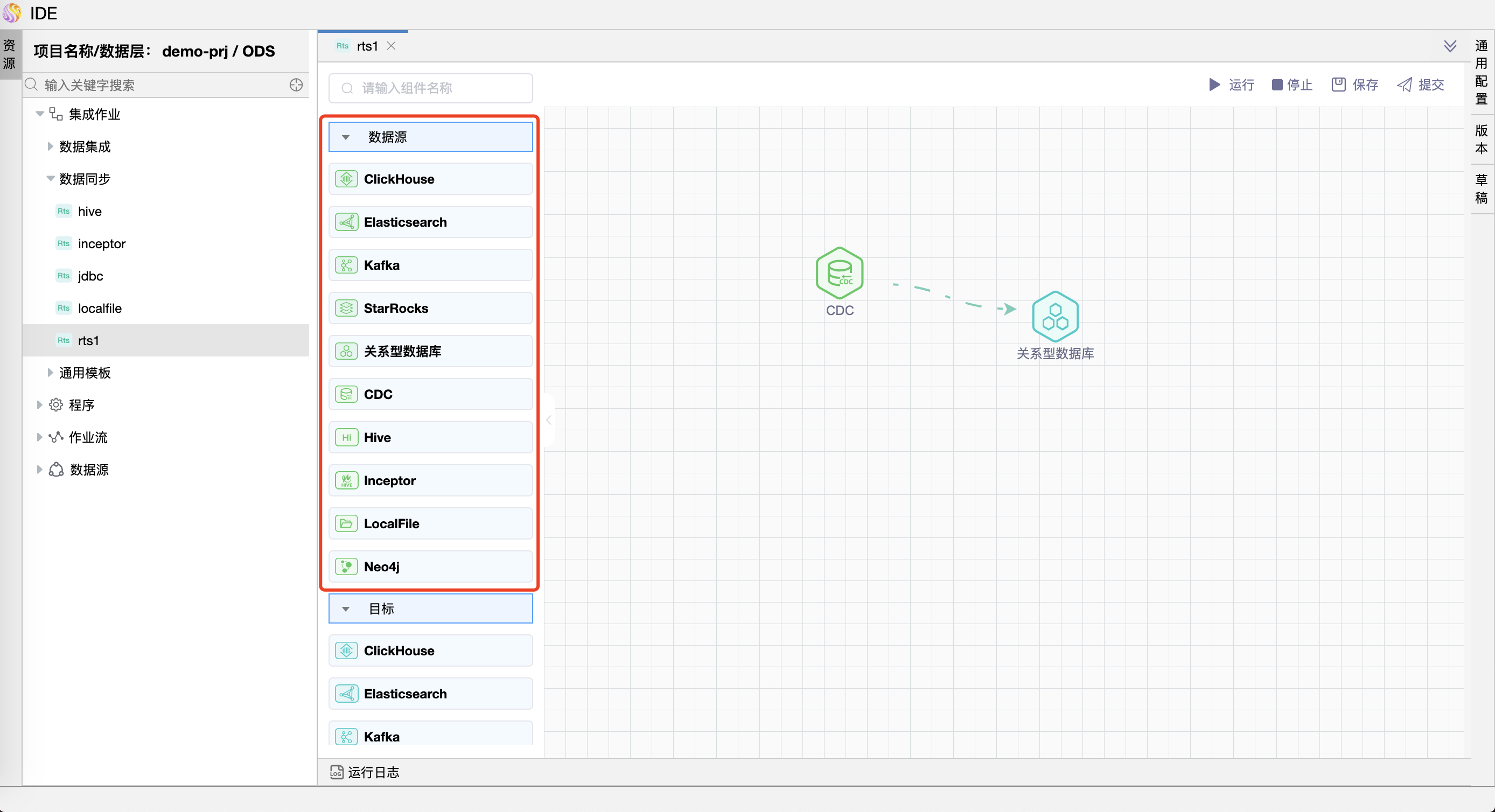Collapse the 目标 component group
The image size is (1495, 812).
click(346, 609)
